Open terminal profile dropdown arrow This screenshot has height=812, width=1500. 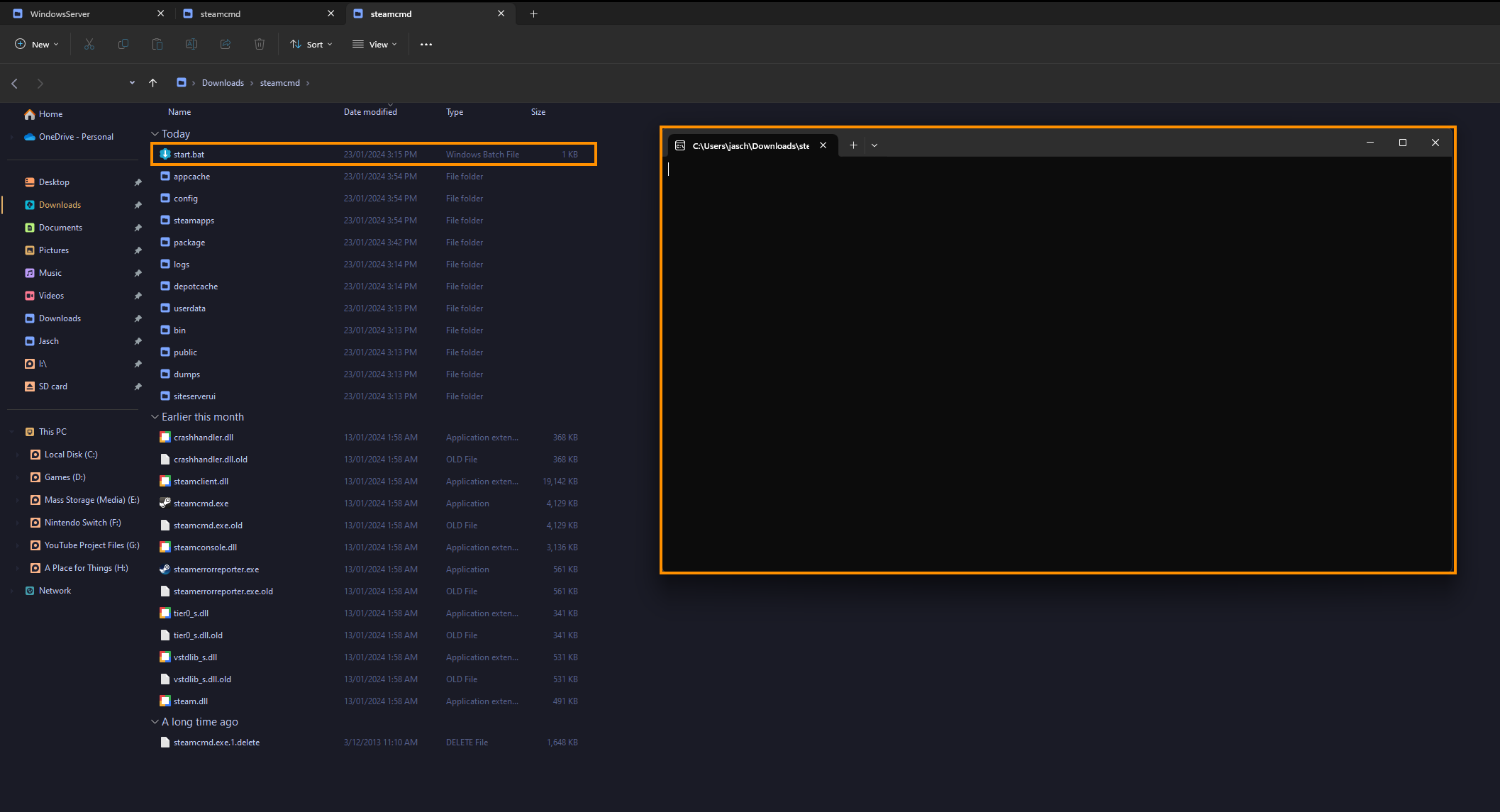(x=874, y=145)
